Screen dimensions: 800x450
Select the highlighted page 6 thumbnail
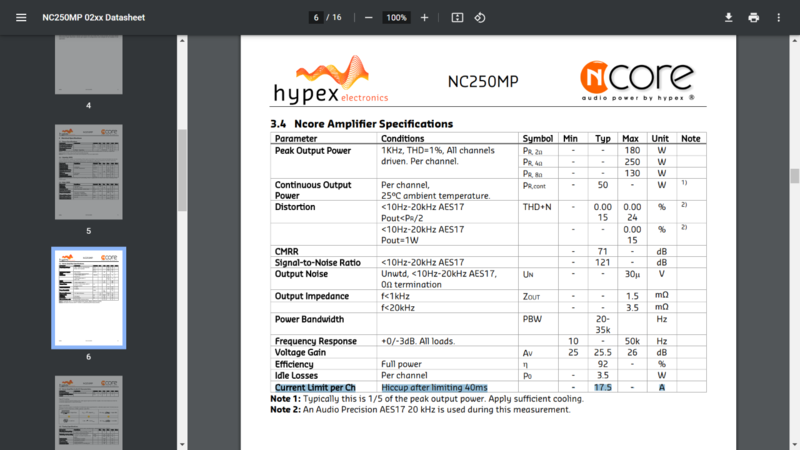(88, 297)
